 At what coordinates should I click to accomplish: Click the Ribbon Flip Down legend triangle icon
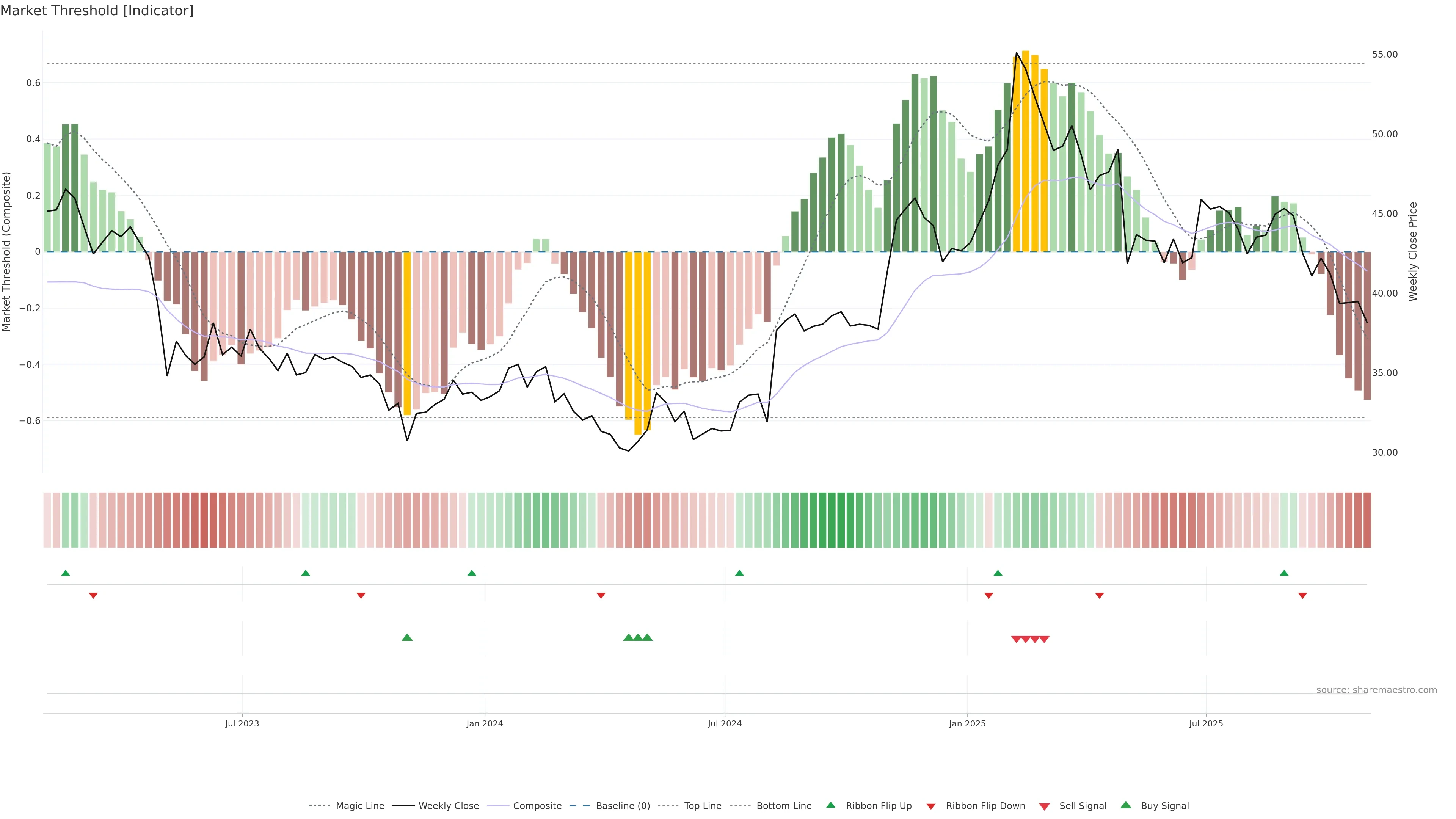[931, 806]
